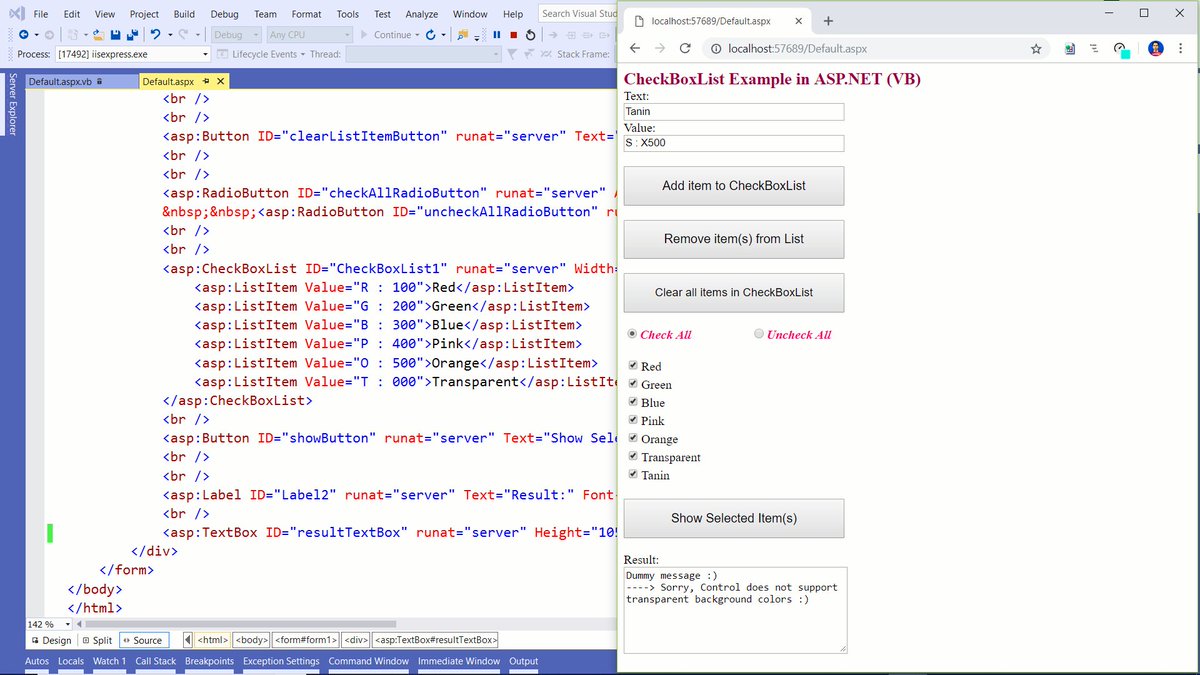Viewport: 1200px width, 675px height.
Task: Uncheck the Red checkbox
Action: pyautogui.click(x=633, y=366)
